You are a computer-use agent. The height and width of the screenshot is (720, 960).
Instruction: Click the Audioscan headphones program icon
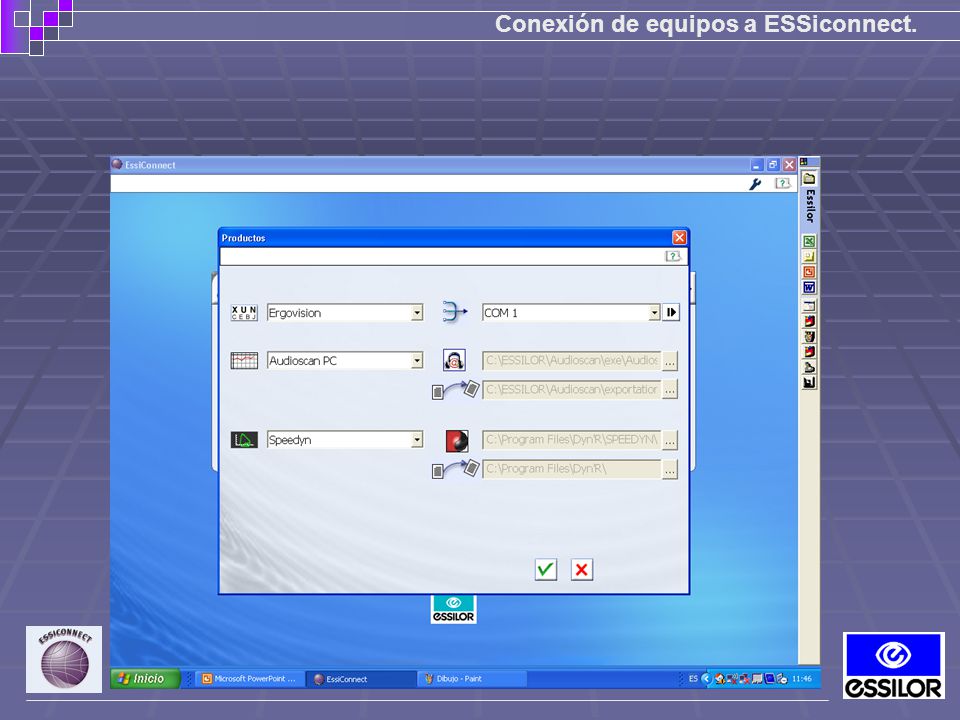tap(454, 360)
